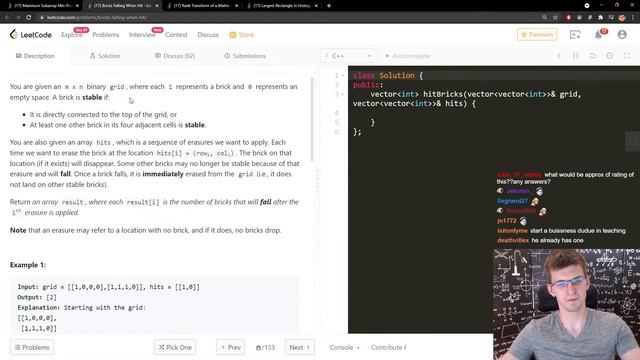Go back in browser history
Image resolution: width=640 pixels, height=360 pixels.
[x=7, y=17]
